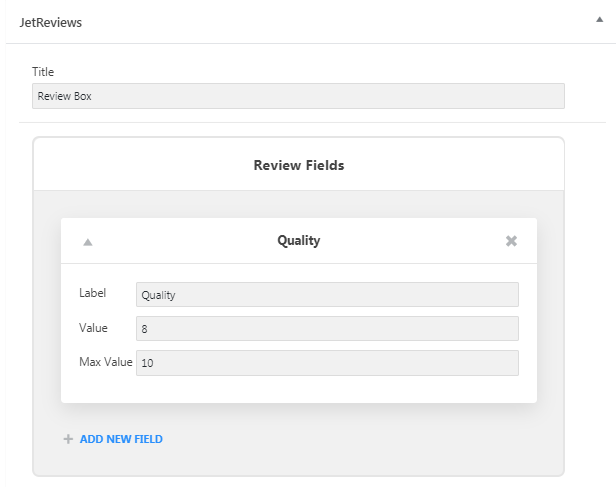This screenshot has width=616, height=487.
Task: Click the plus icon beside Add New Field
Action: pyautogui.click(x=68, y=439)
